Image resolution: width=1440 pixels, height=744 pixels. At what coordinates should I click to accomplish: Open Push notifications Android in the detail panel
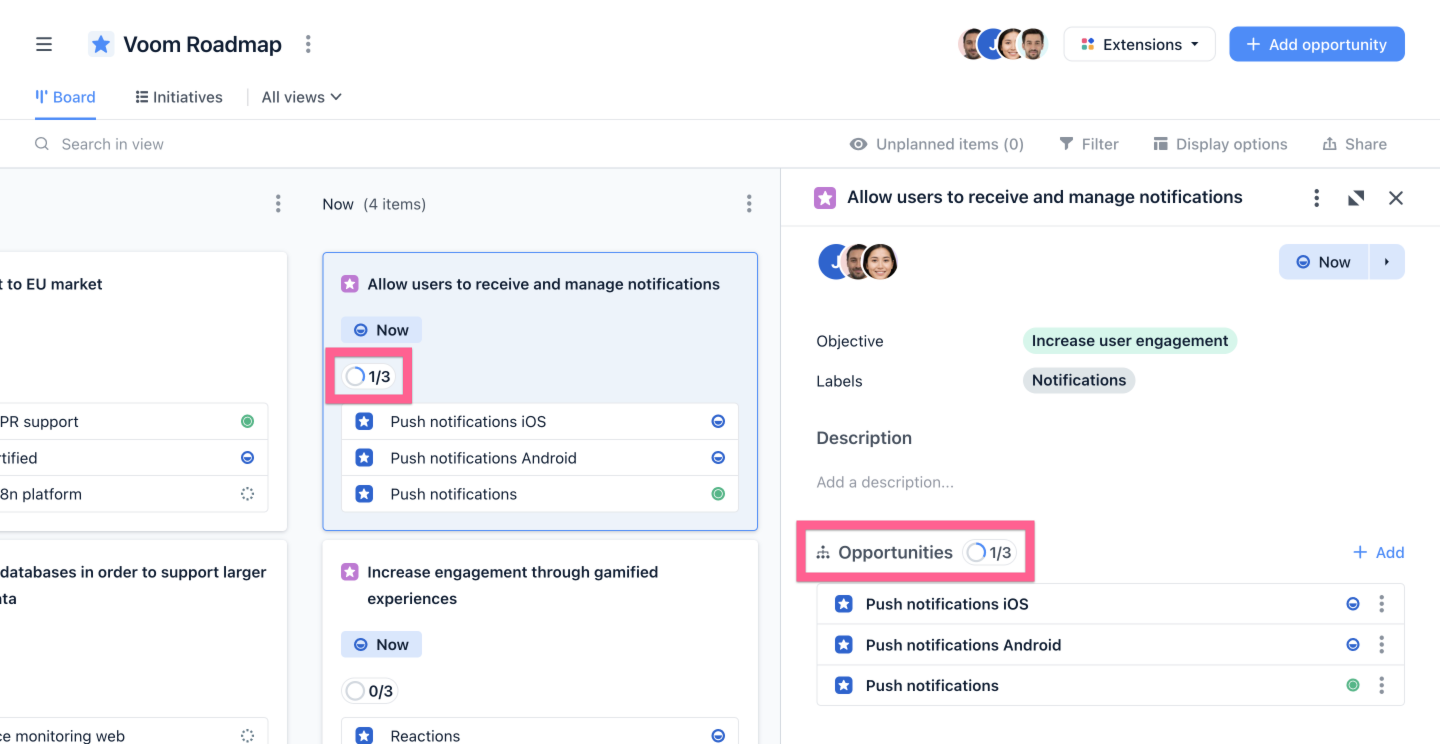tap(1110, 645)
